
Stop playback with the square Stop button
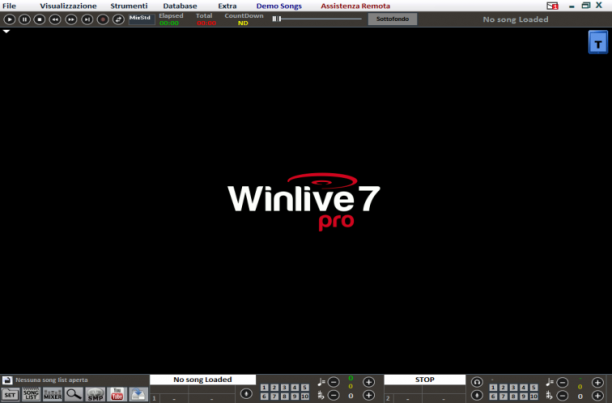tap(39, 19)
